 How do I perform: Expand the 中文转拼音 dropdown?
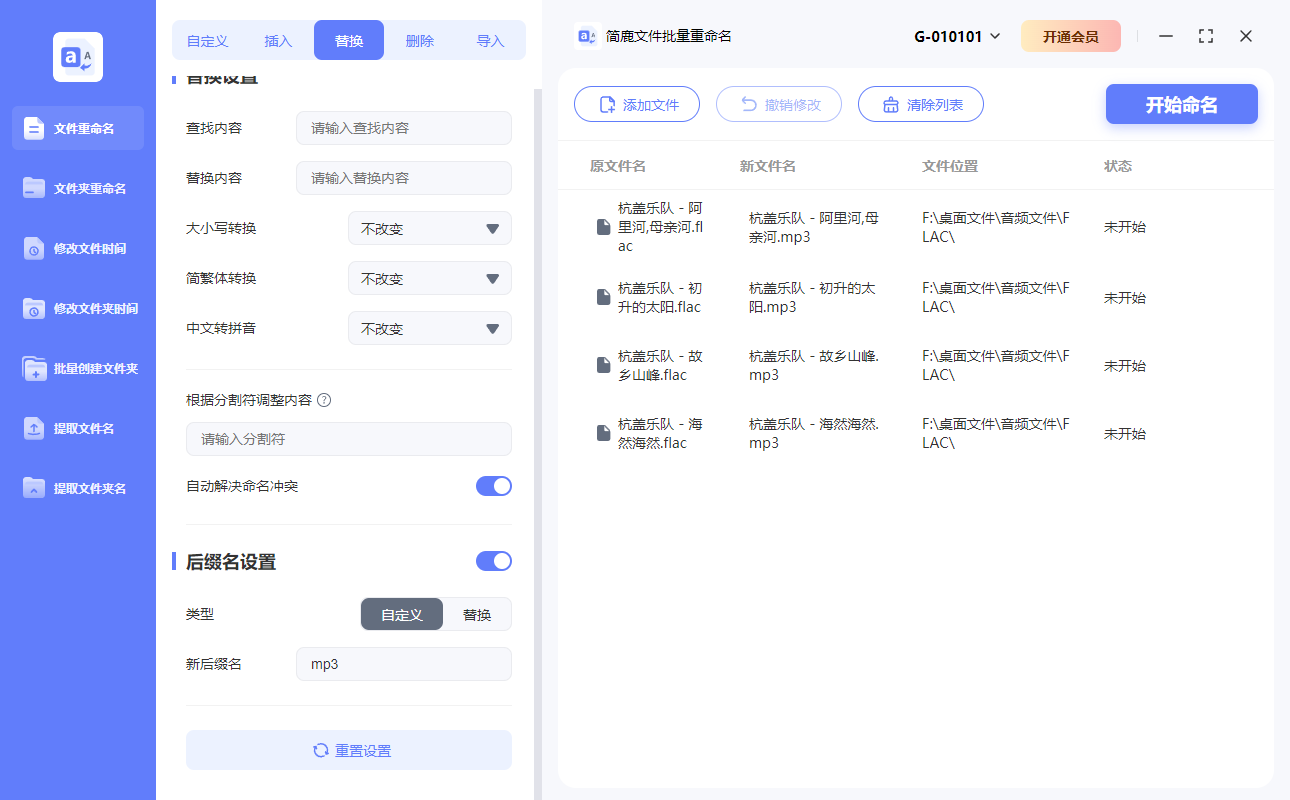[x=429, y=328]
